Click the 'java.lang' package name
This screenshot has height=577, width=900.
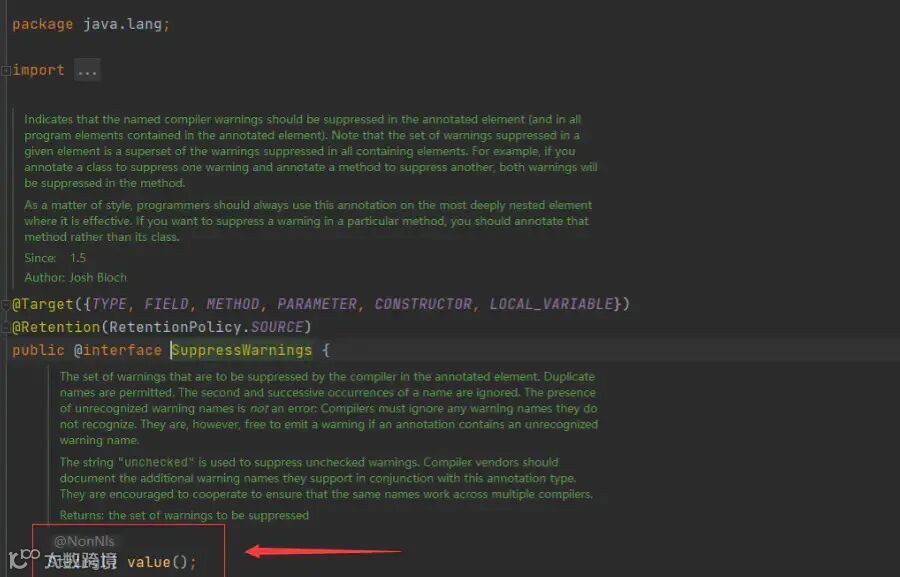pyautogui.click(x=122, y=24)
